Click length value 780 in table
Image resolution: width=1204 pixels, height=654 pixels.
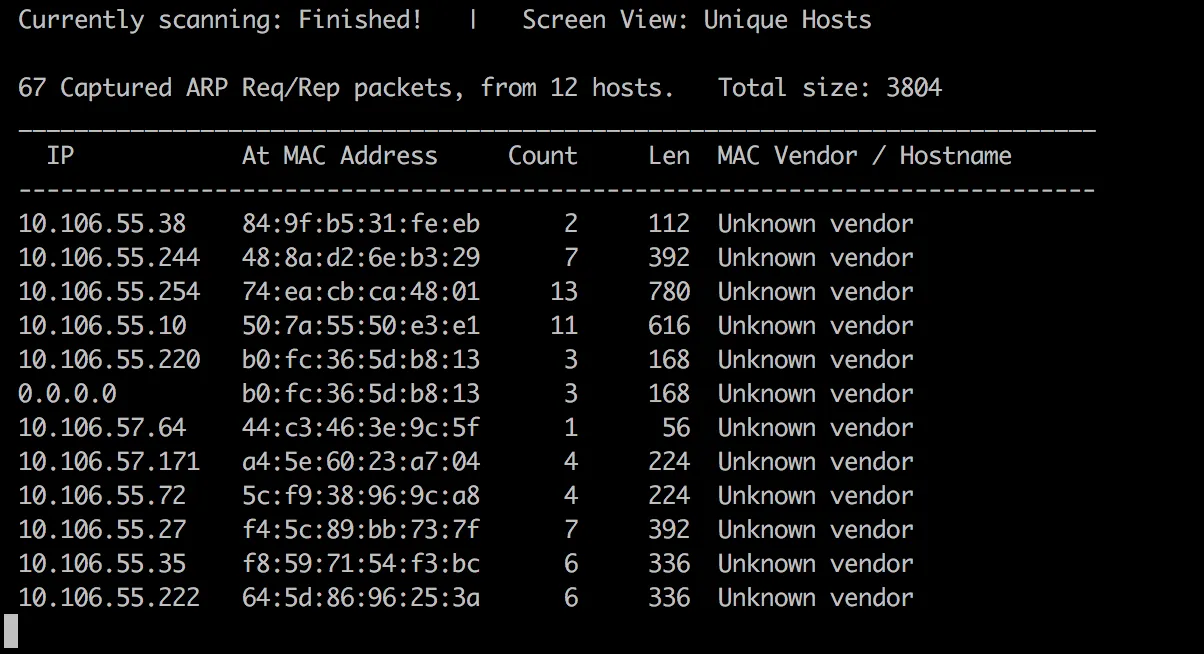(668, 291)
